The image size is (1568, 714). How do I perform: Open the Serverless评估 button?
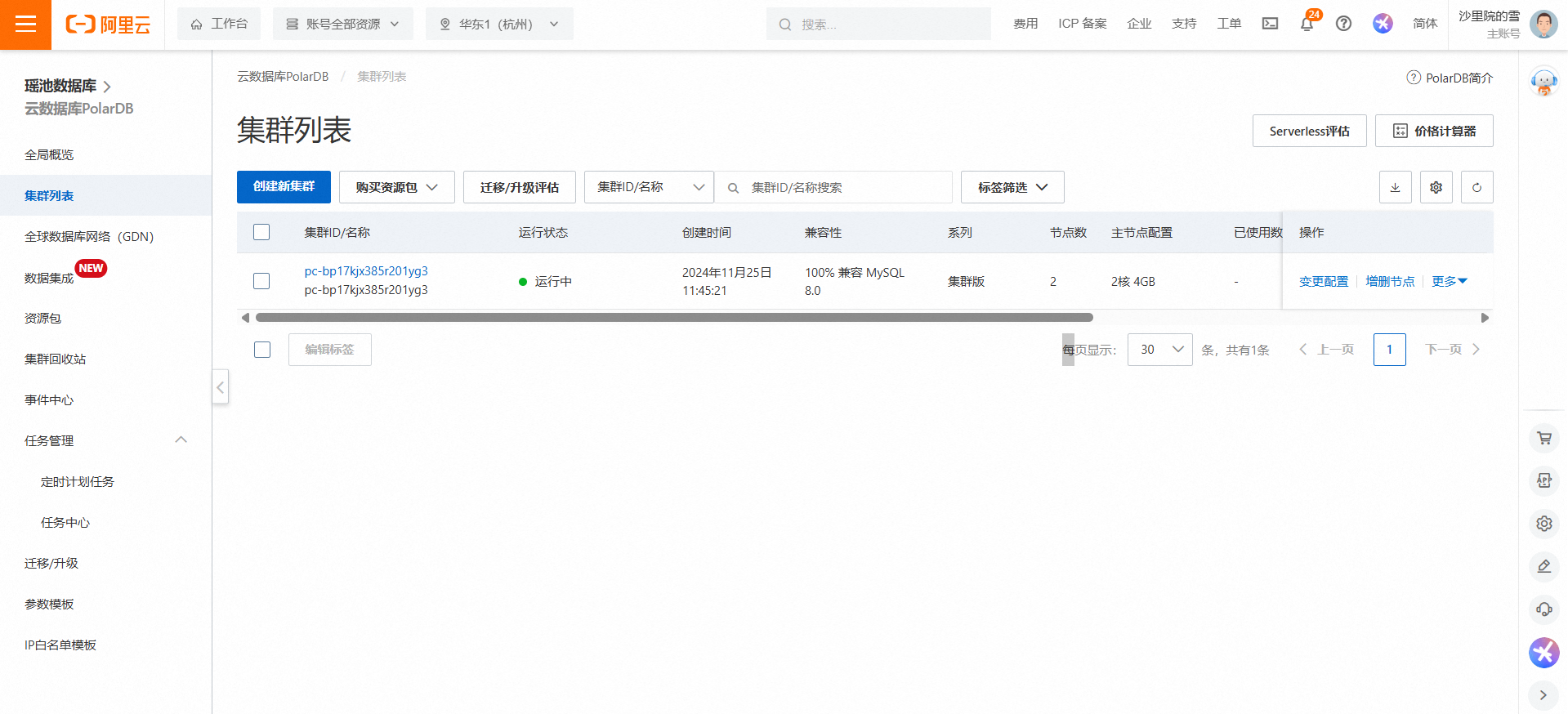point(1309,131)
